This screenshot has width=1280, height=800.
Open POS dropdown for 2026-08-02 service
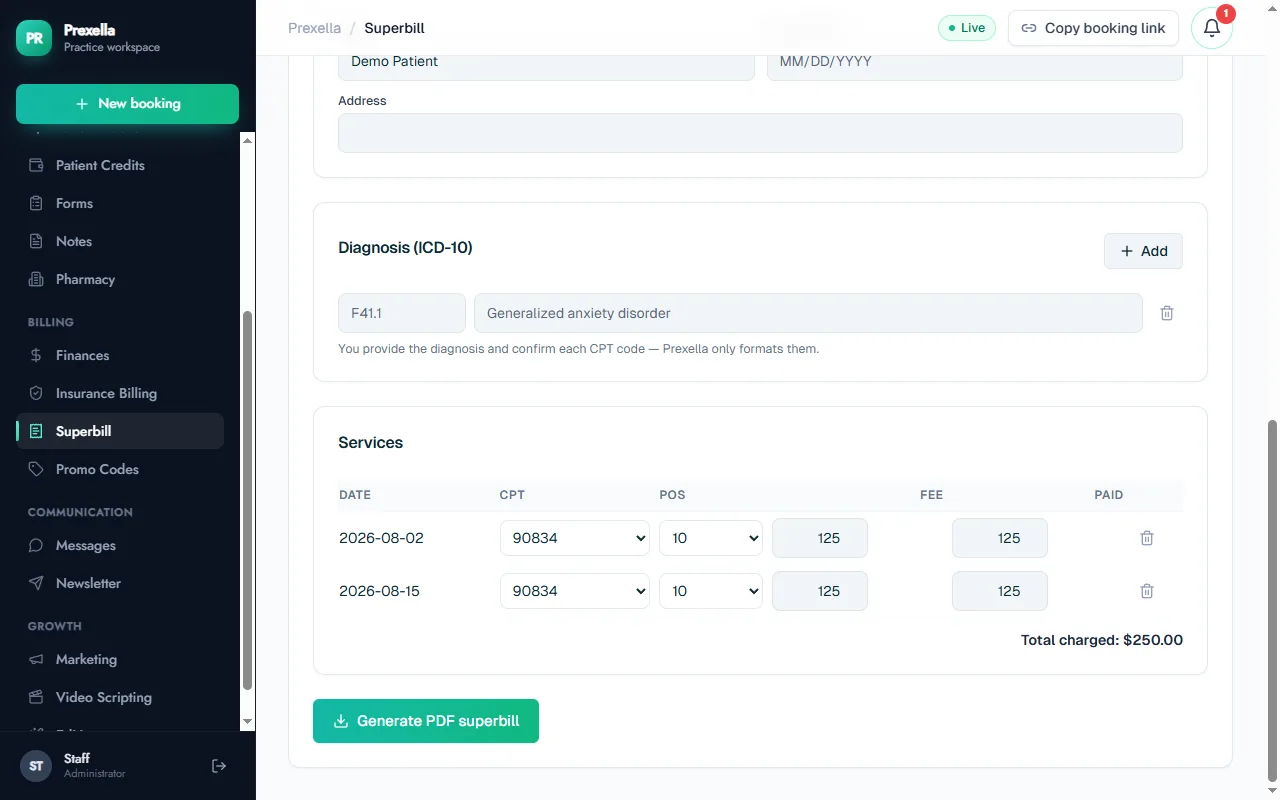[x=711, y=538]
